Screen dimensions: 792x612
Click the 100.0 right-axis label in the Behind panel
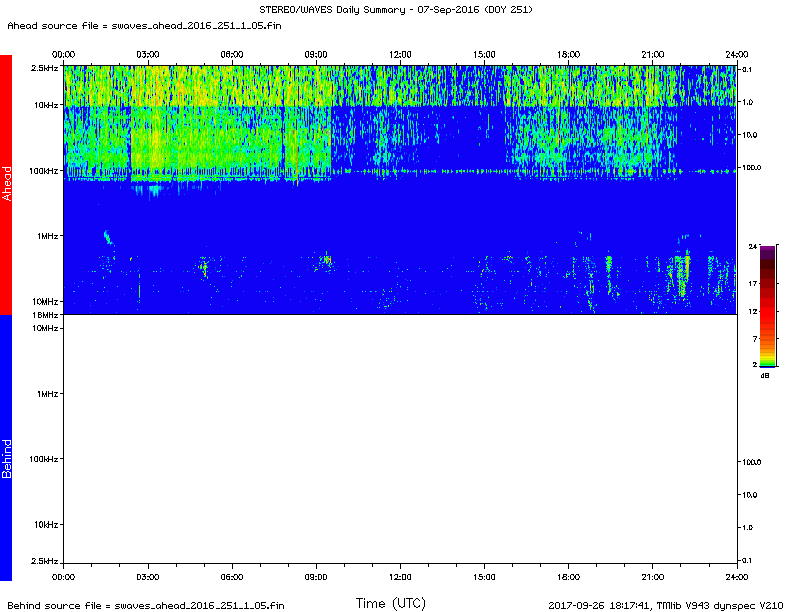752,462
